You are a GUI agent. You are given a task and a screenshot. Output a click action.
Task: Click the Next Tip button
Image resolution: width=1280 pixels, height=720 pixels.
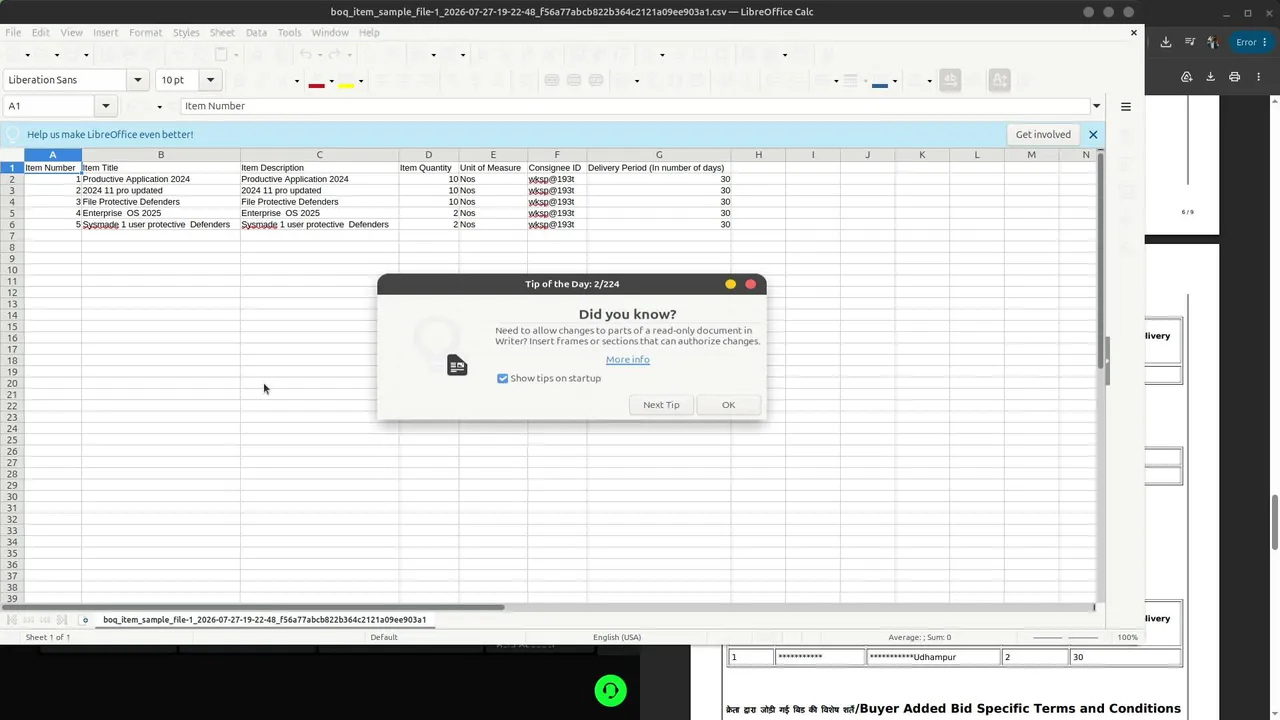pyautogui.click(x=661, y=405)
